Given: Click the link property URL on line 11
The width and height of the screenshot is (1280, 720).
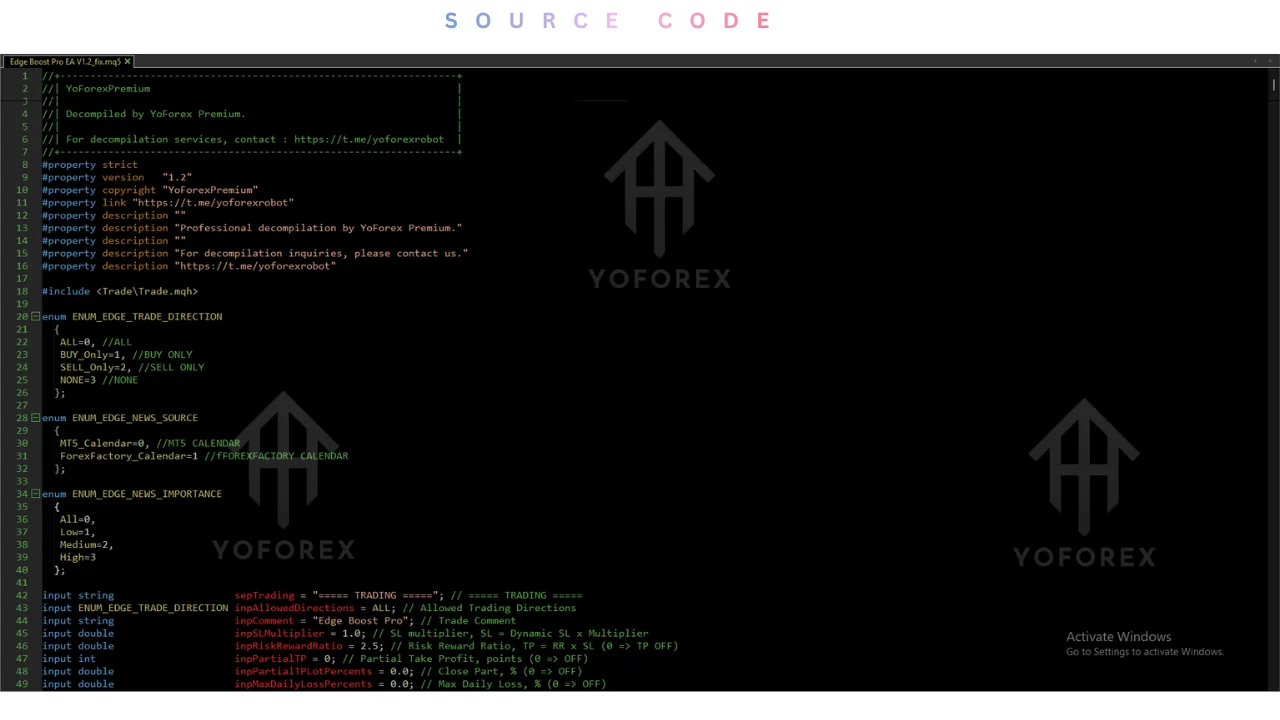Looking at the screenshot, I should point(213,203).
